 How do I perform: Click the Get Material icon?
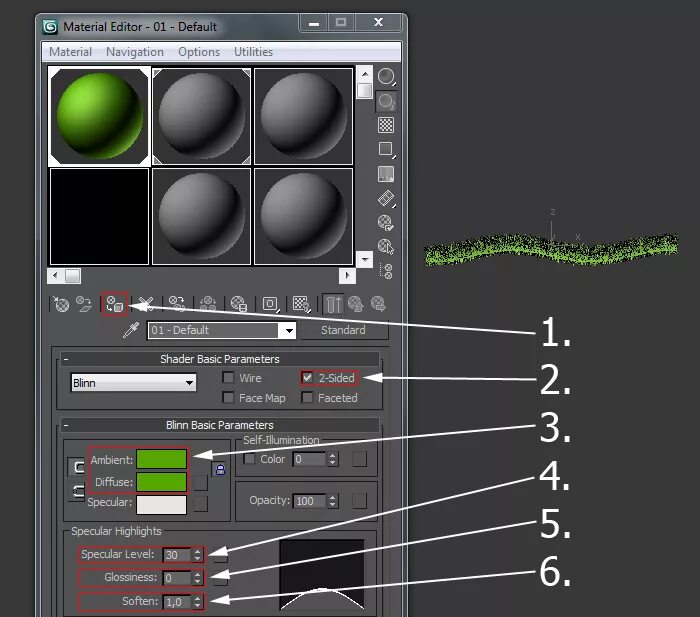click(61, 304)
